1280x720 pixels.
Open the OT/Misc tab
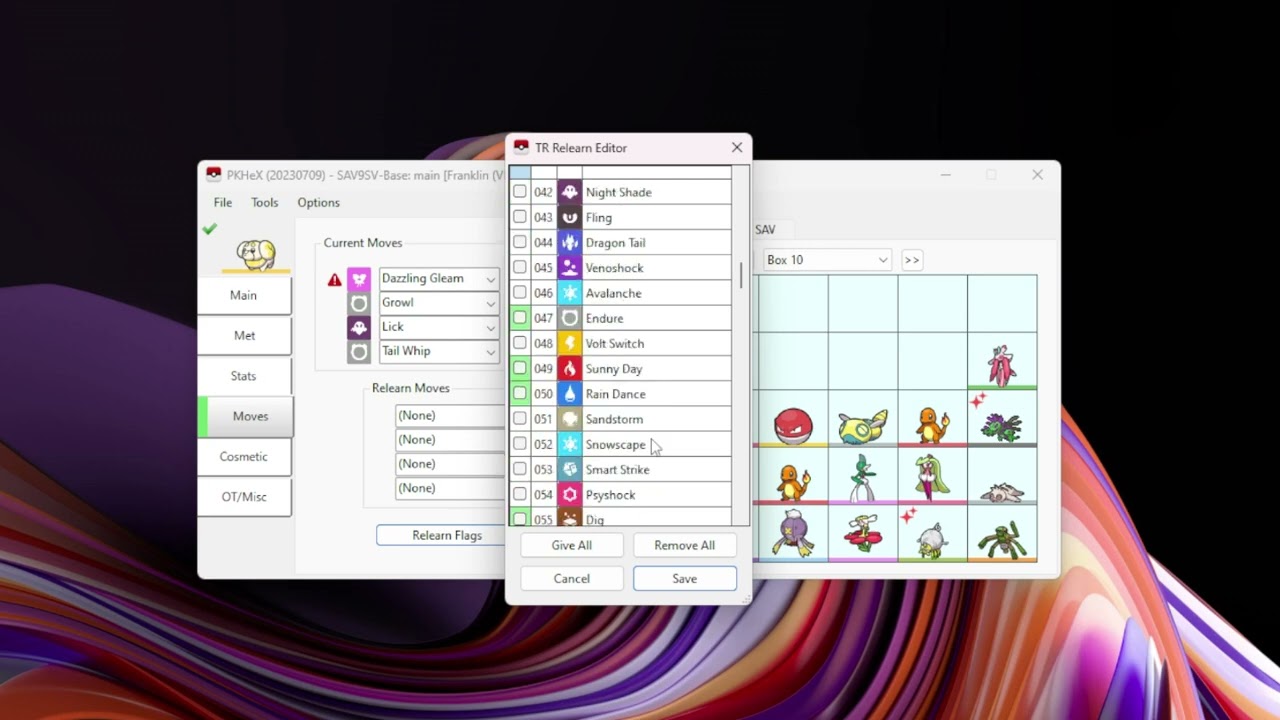244,497
